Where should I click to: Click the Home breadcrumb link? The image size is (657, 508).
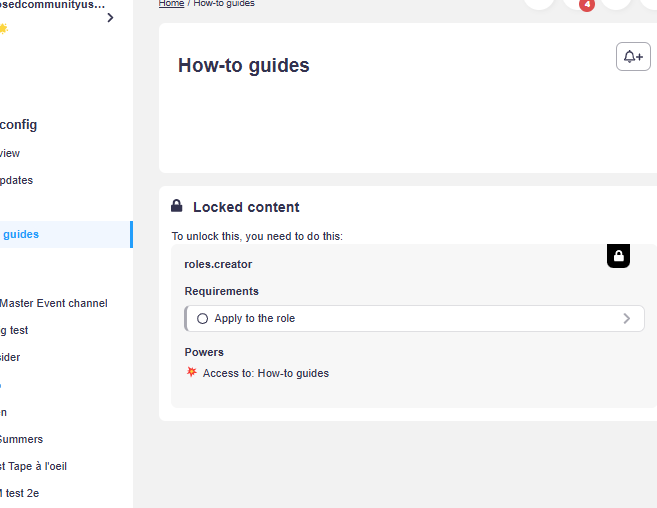[171, 4]
